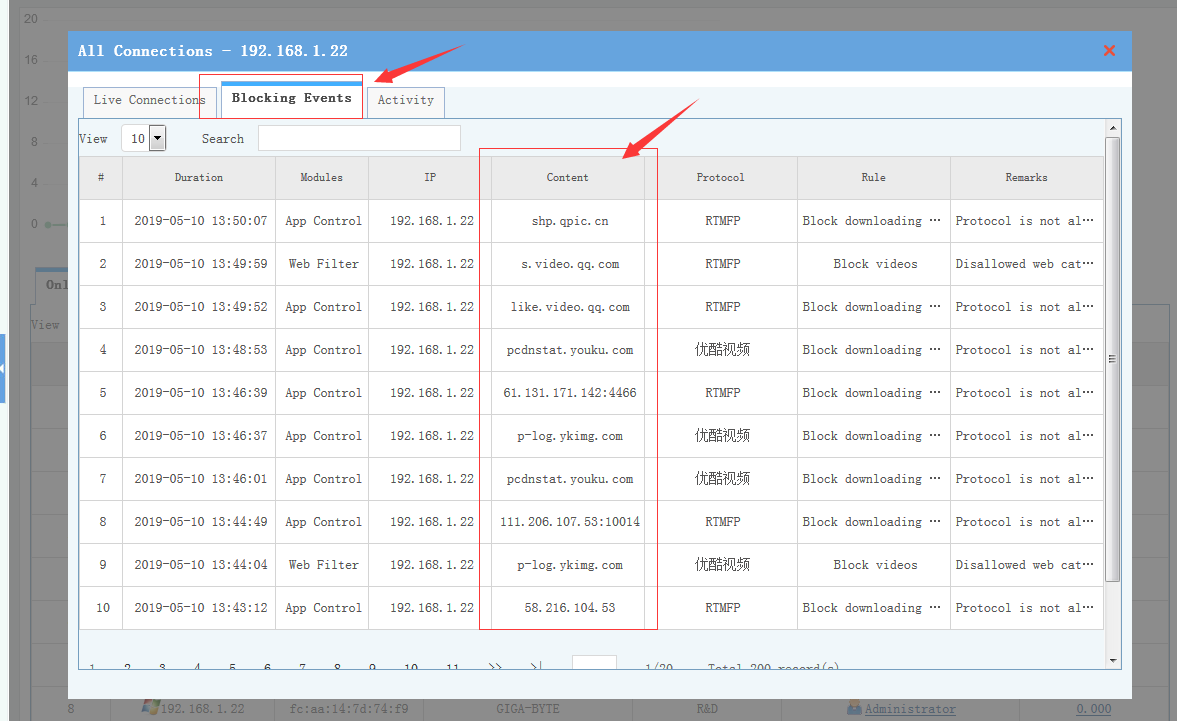Click p-log.ykimg.com in row 9
Image resolution: width=1177 pixels, height=721 pixels.
pos(570,565)
